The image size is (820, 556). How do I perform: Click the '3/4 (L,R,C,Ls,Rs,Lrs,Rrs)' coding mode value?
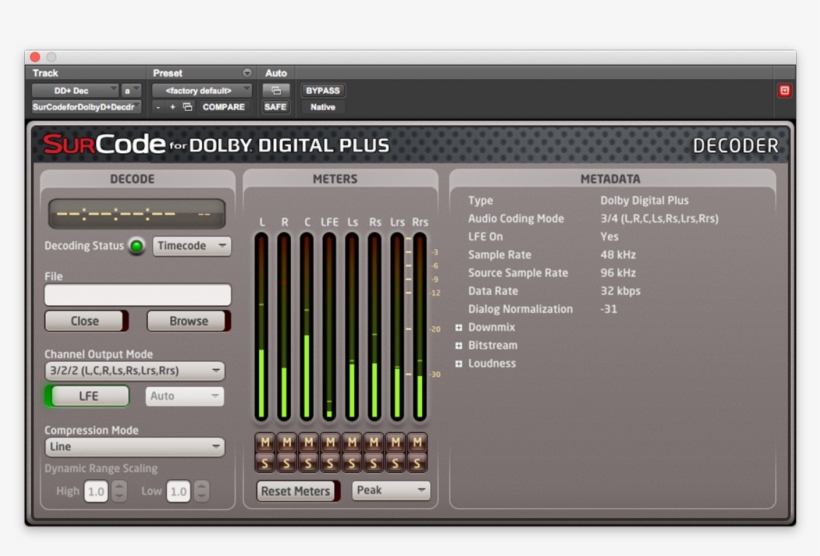pos(659,219)
